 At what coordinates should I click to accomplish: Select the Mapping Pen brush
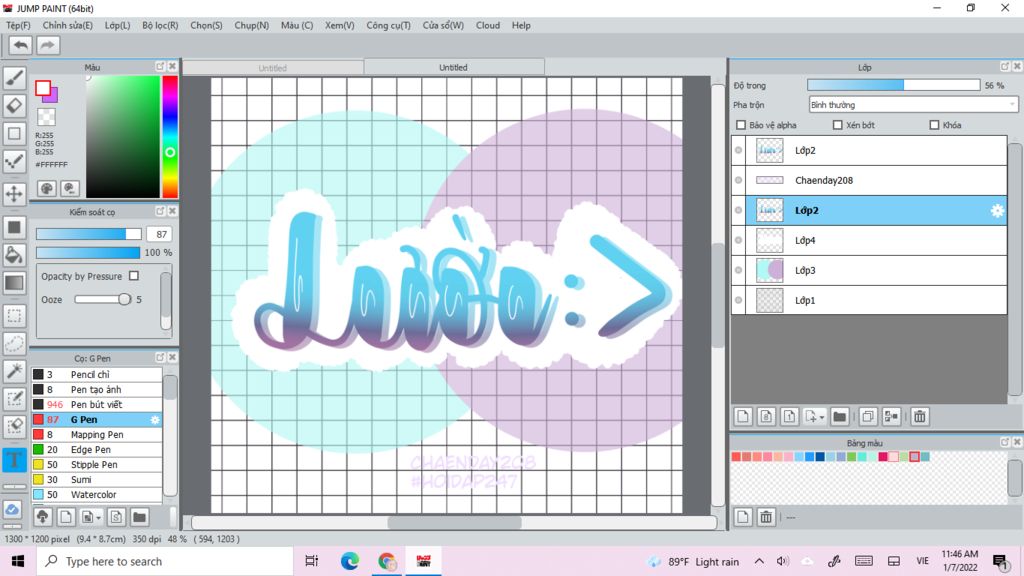pyautogui.click(x=97, y=434)
